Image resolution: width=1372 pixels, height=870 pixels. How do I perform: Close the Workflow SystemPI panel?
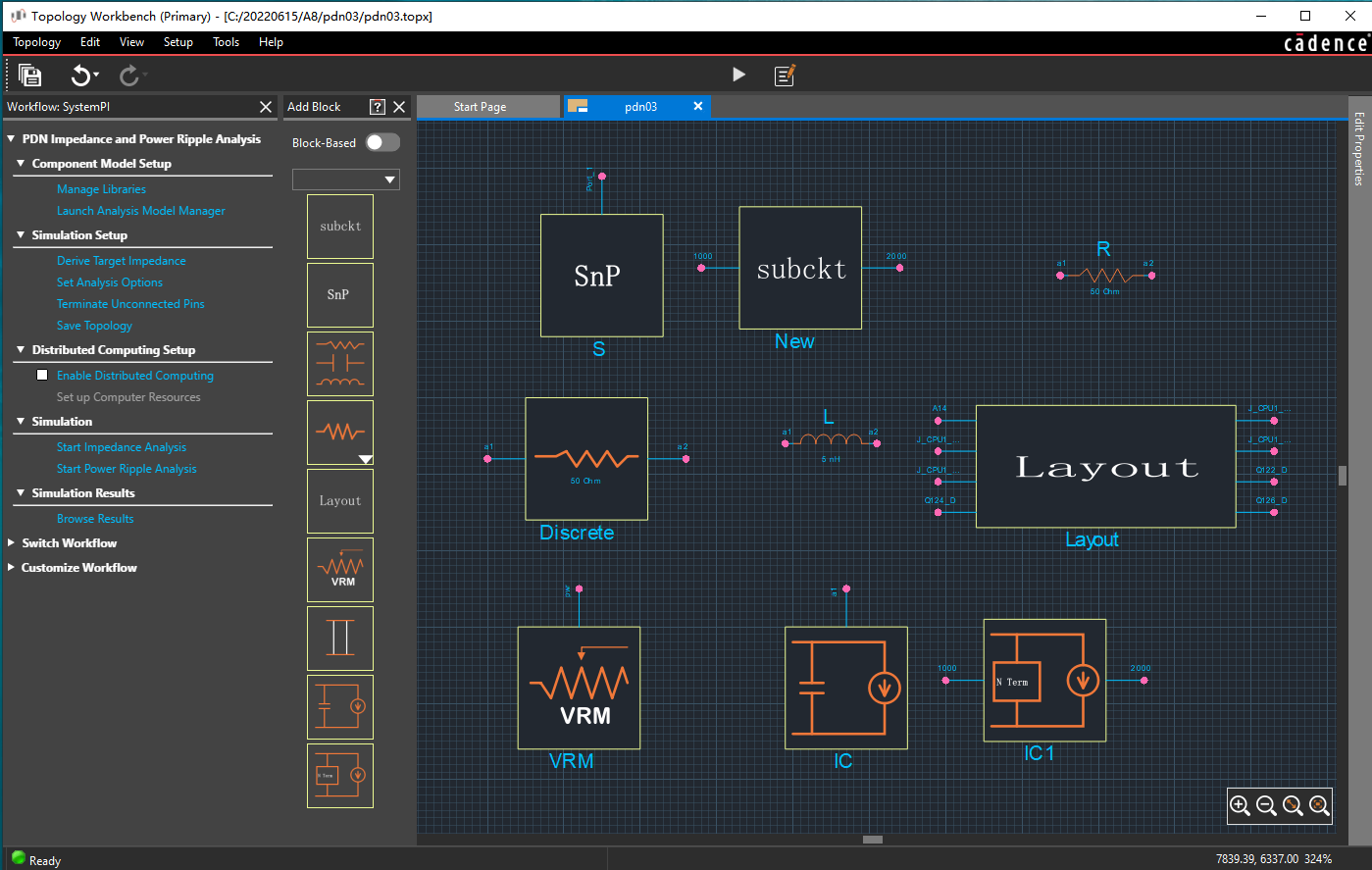[x=266, y=107]
